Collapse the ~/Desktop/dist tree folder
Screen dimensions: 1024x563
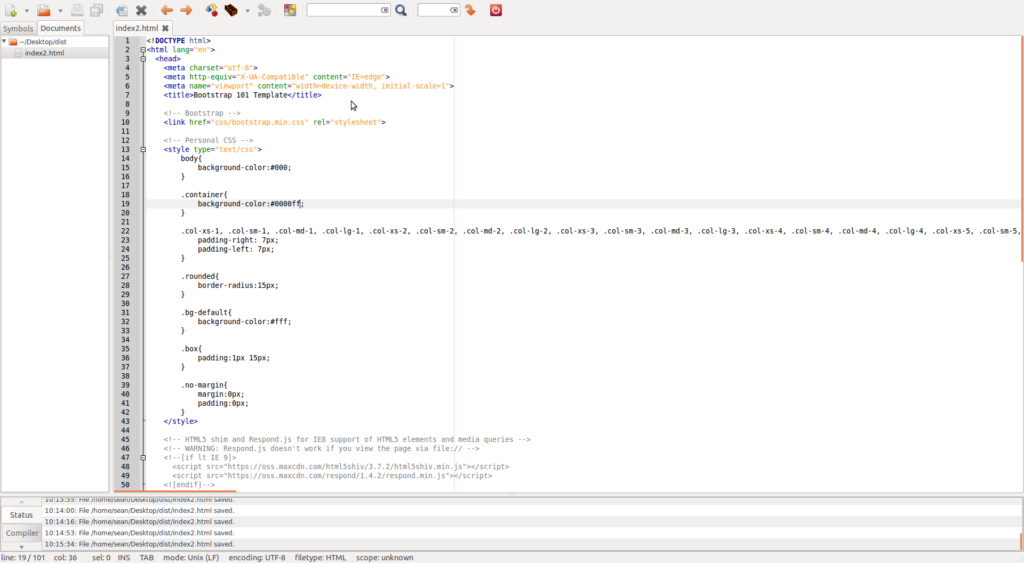[x=5, y=42]
